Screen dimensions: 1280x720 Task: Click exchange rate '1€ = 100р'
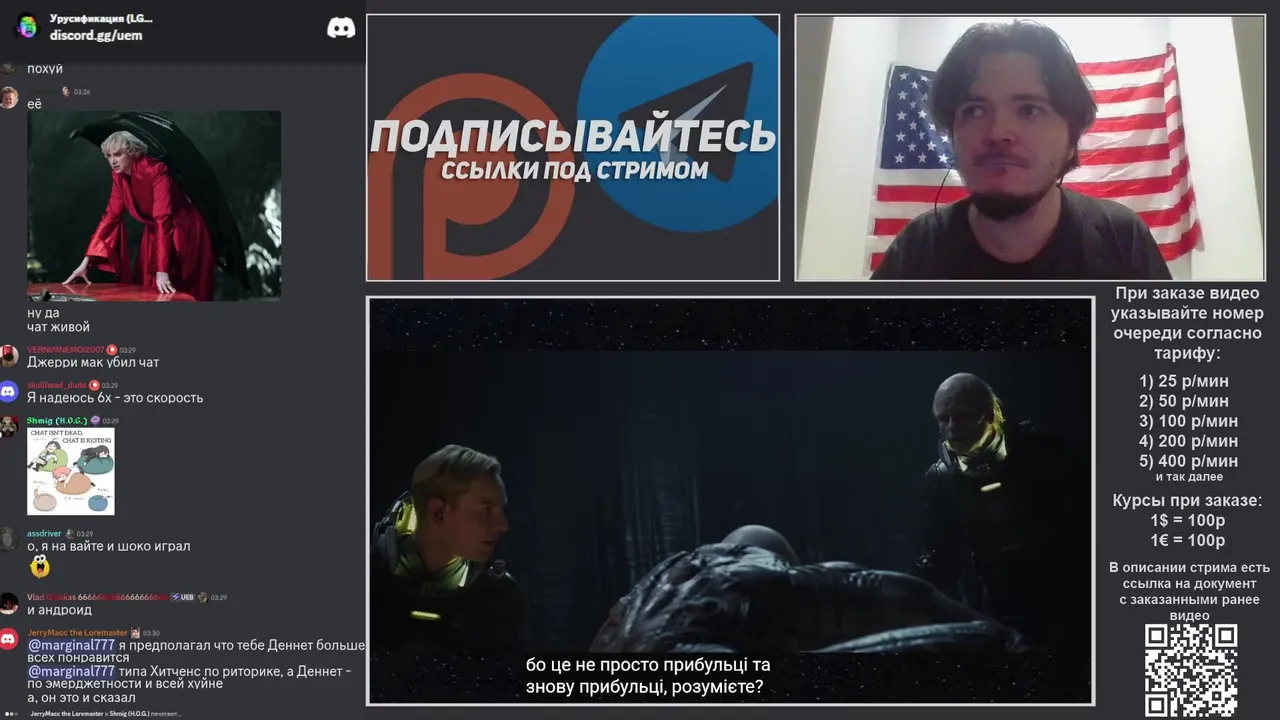(x=1188, y=540)
